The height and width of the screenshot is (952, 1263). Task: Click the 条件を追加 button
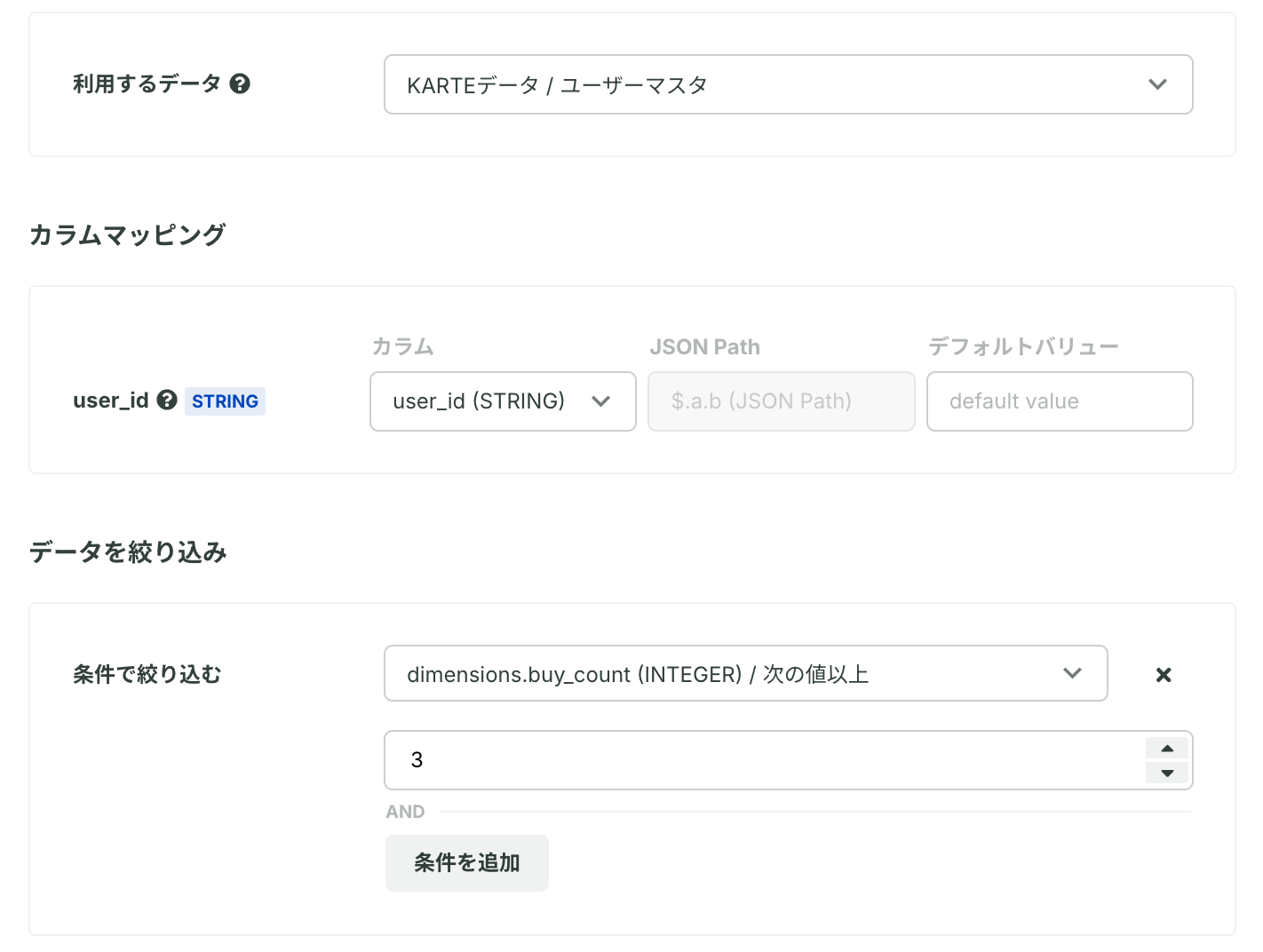coord(467,862)
